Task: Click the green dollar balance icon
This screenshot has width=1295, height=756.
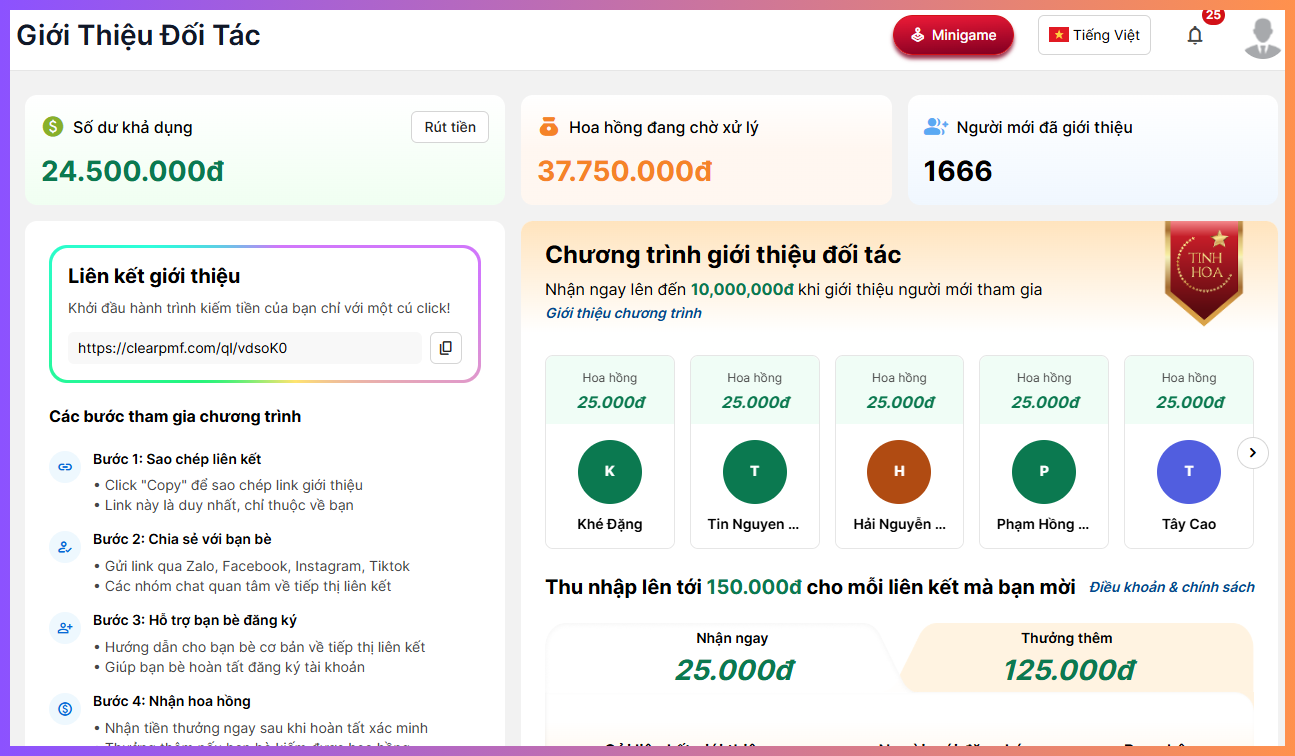Action: (53, 127)
